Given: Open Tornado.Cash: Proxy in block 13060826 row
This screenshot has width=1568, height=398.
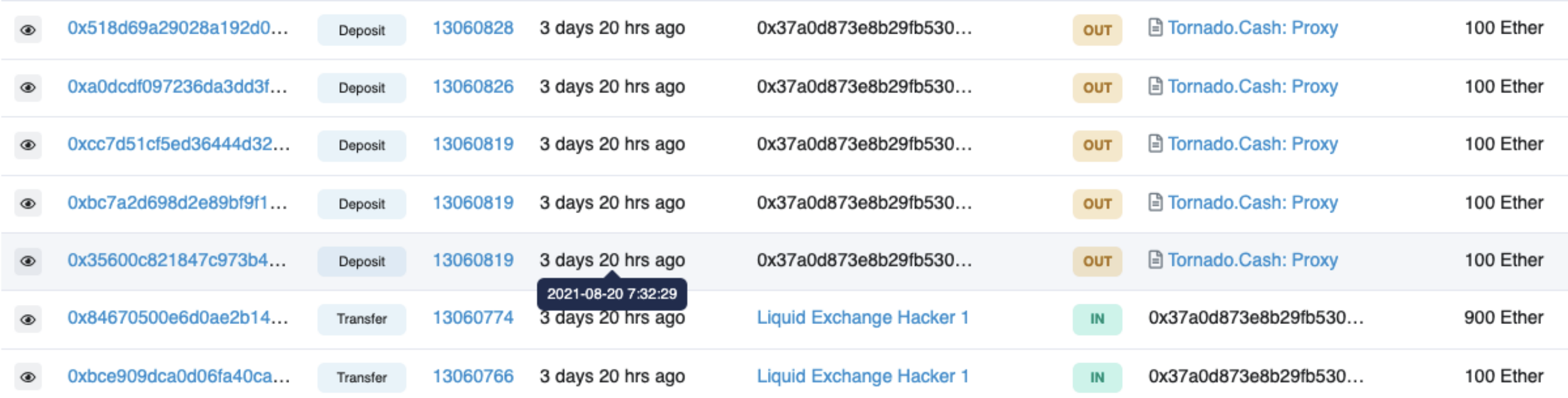Looking at the screenshot, I should click(1253, 87).
